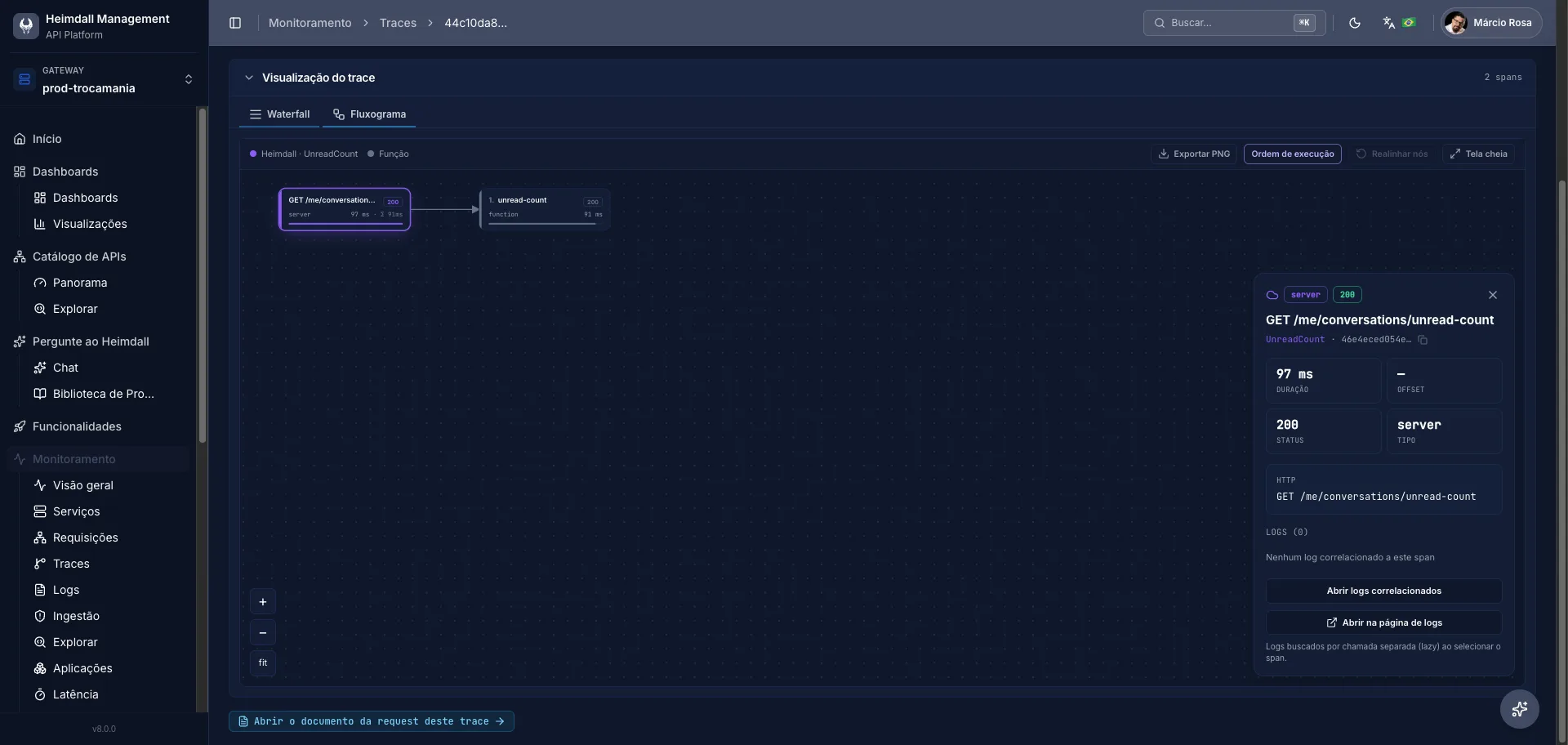Expand the Dashboards sidebar group
Image resolution: width=1568 pixels, height=745 pixels.
coord(98,172)
